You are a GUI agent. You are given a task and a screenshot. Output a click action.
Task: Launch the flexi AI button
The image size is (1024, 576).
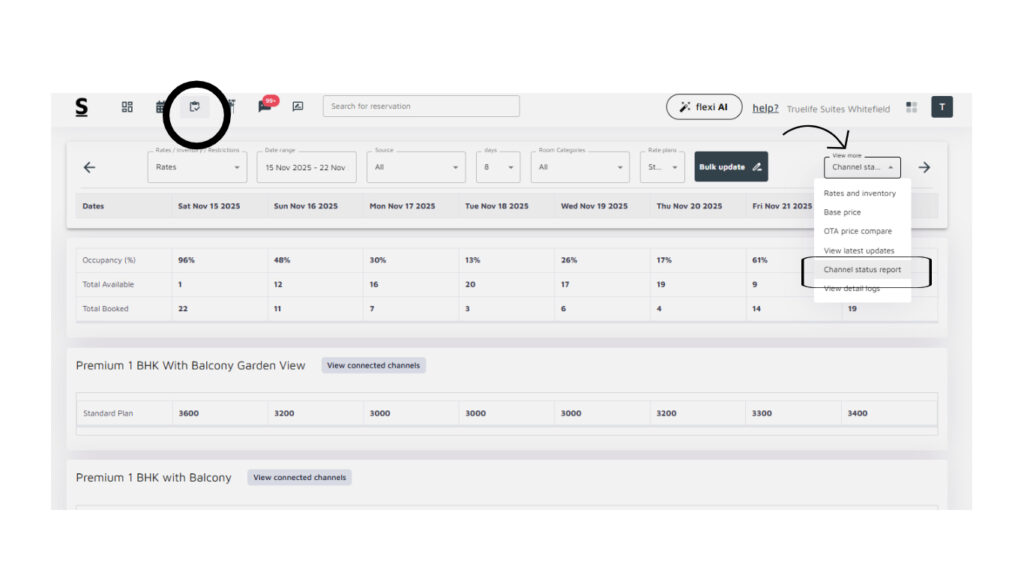pos(704,107)
